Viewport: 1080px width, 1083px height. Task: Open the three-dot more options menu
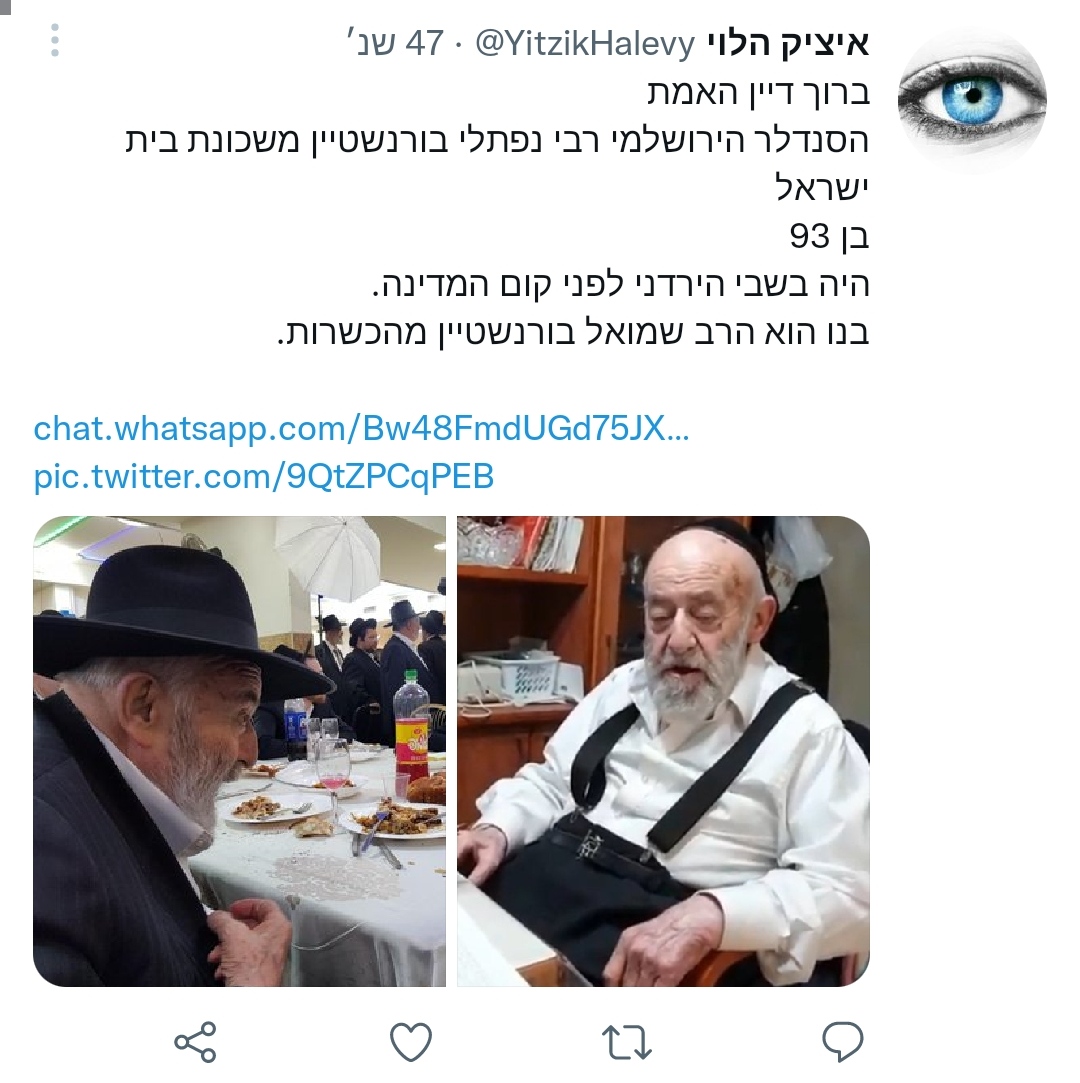[x=55, y=41]
